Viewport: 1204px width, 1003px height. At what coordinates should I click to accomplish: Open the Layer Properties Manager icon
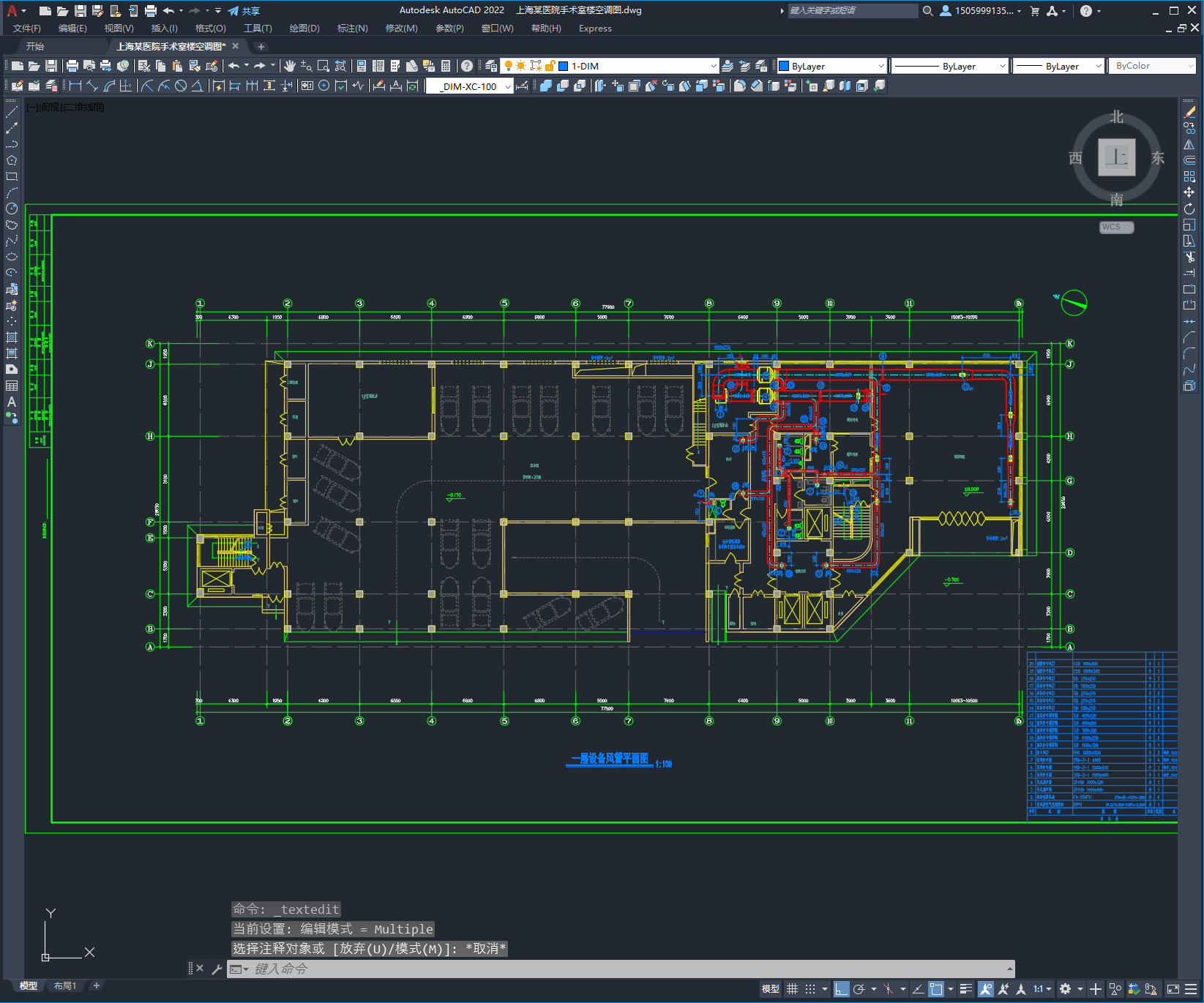click(491, 66)
